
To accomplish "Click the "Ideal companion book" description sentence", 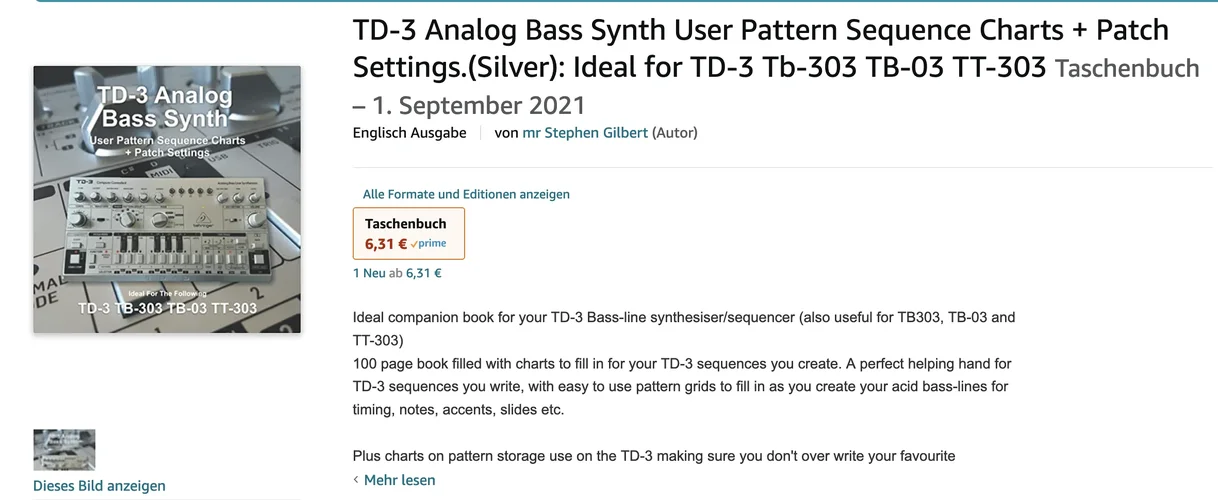I will 683,317.
